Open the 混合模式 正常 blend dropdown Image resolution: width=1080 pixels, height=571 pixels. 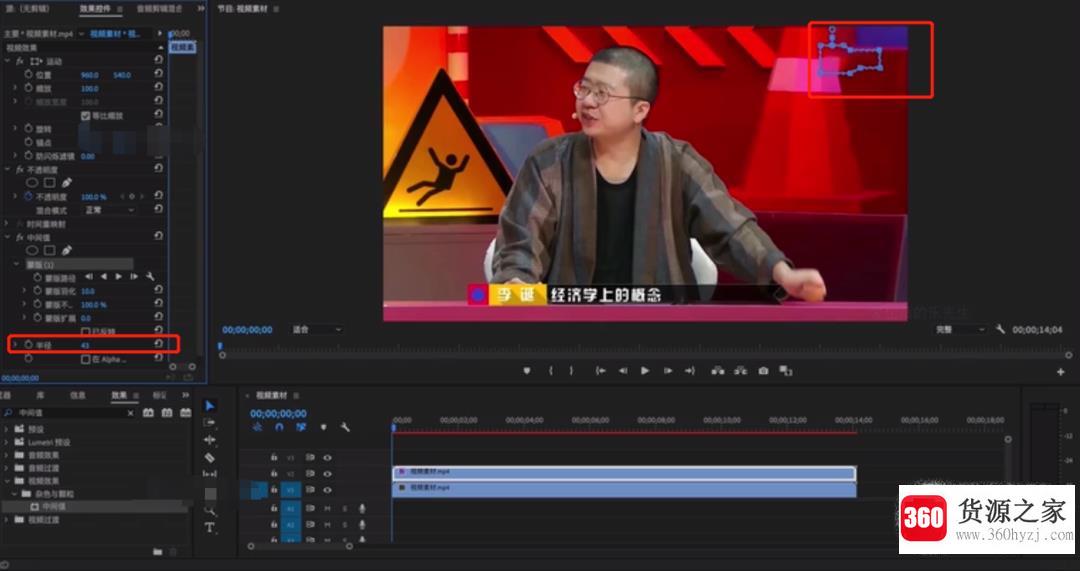[109, 210]
